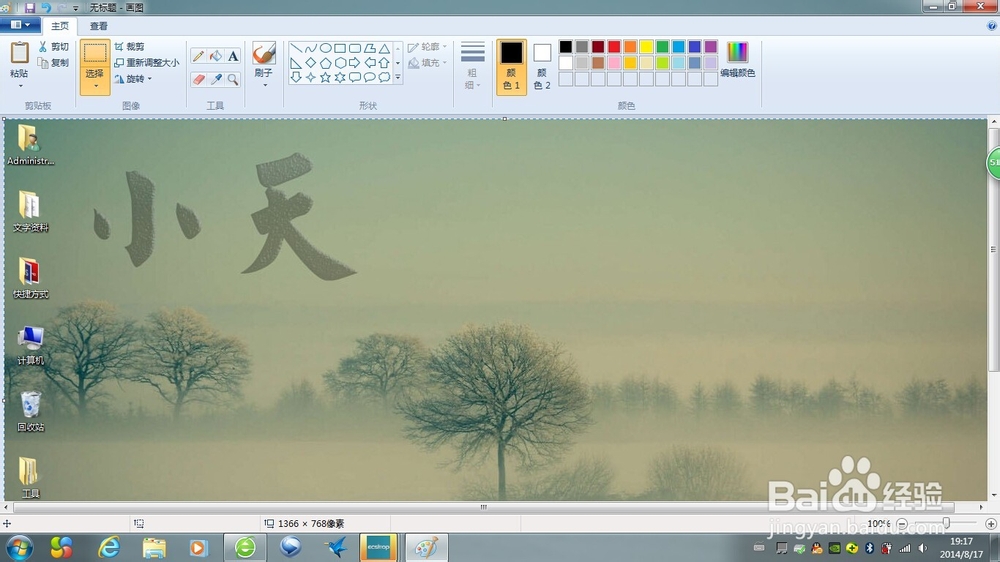
Task: Choose the Rounded rectangle shape
Action: click(355, 48)
